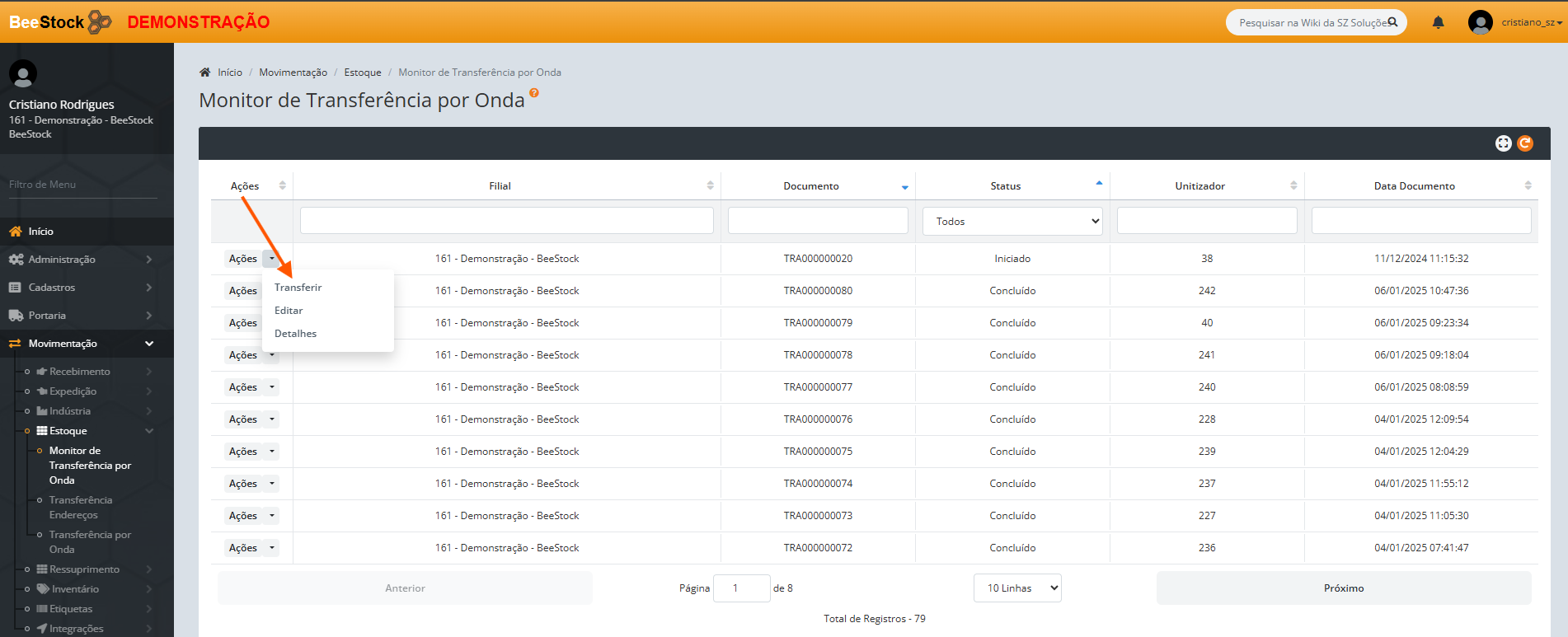
Task: Open user avatar in top bar
Action: [x=1480, y=22]
